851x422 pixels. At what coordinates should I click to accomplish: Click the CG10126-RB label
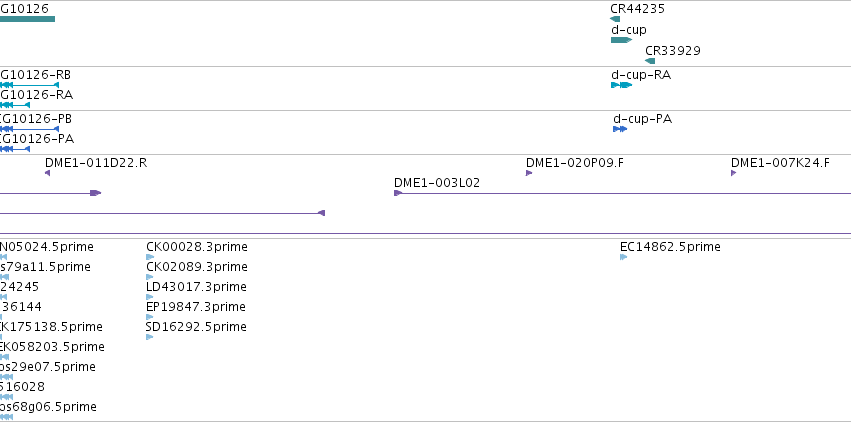pos(35,75)
